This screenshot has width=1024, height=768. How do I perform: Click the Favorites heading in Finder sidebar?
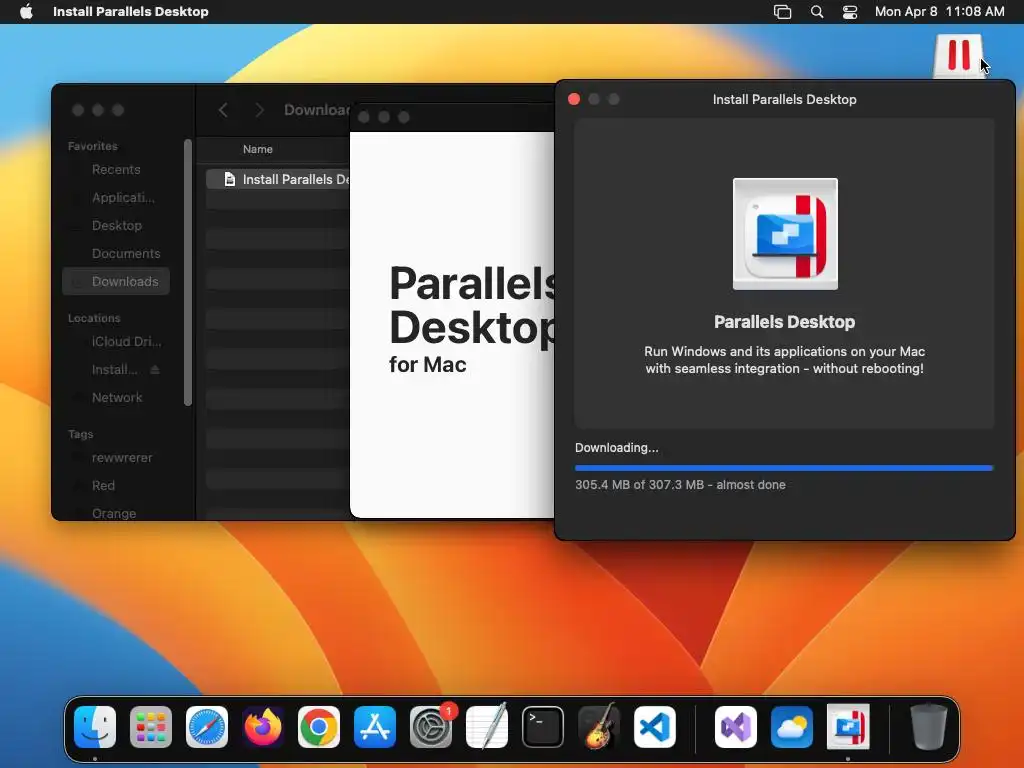tap(93, 146)
